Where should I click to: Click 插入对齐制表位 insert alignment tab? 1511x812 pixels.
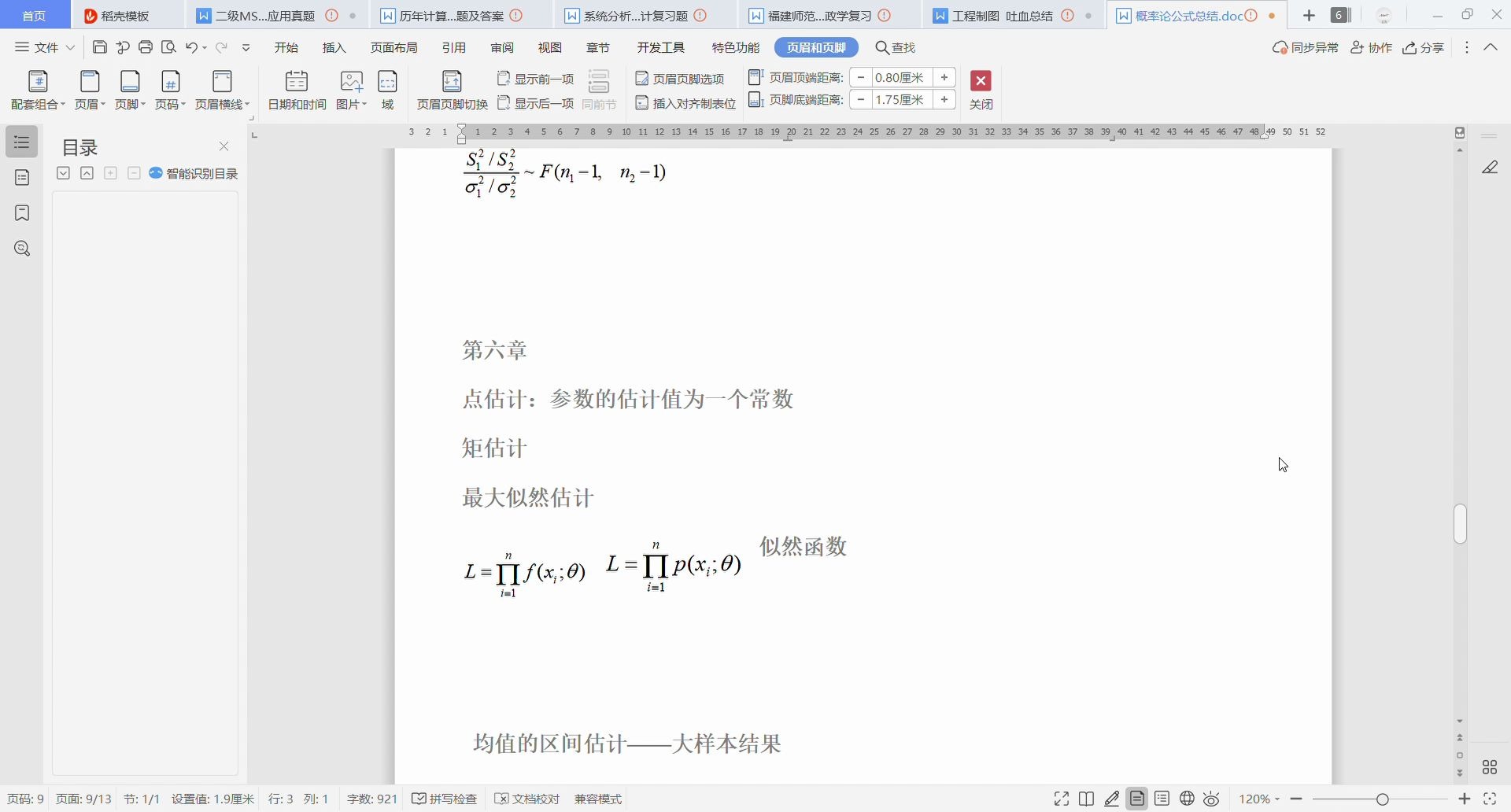[685, 103]
